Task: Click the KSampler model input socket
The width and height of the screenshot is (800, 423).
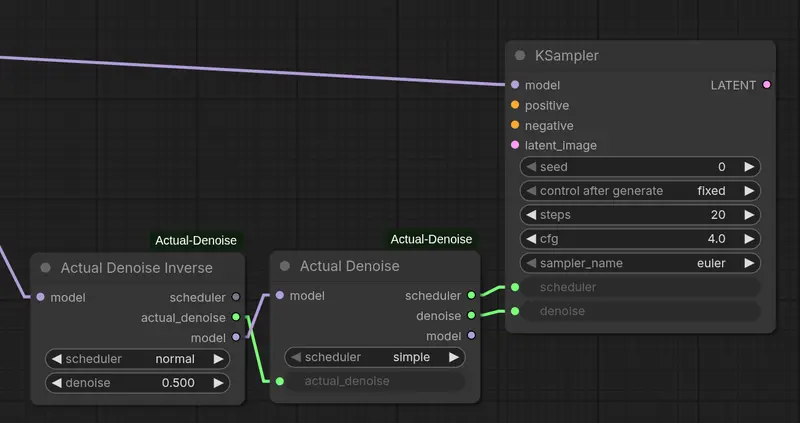Action: [x=515, y=85]
